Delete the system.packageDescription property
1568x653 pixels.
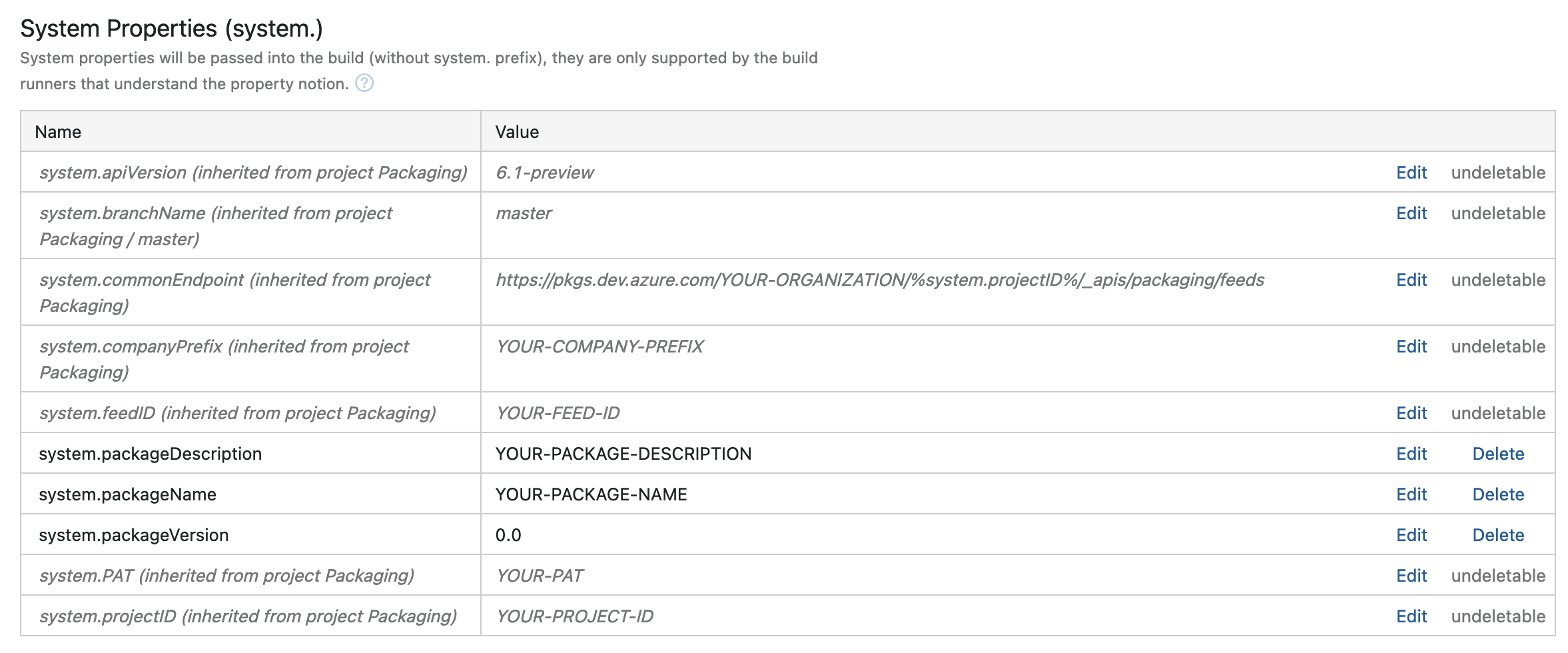pyautogui.click(x=1498, y=454)
